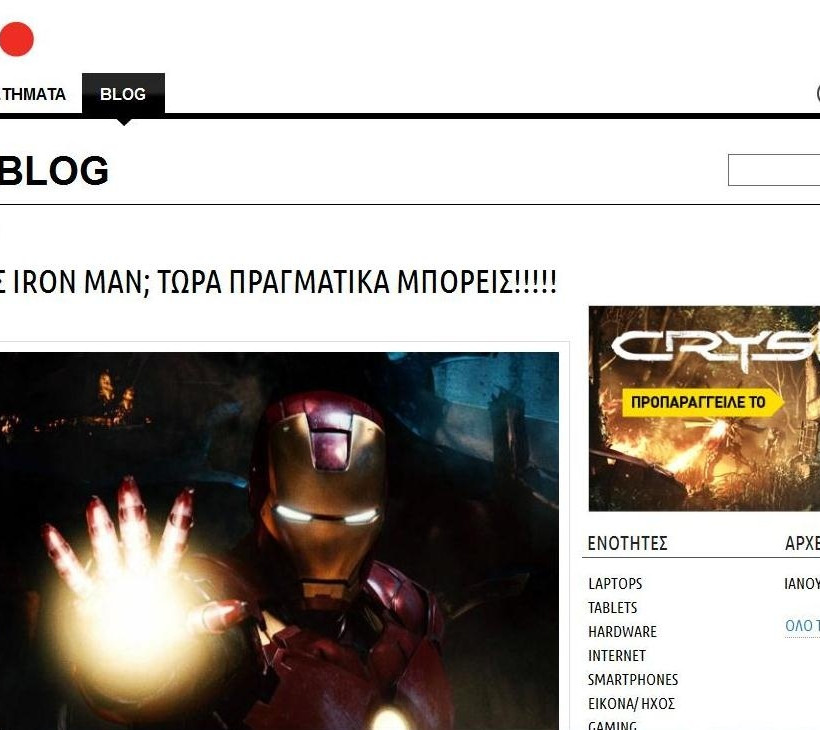
Task: Browse the SMARTPHONES category
Action: [x=633, y=680]
